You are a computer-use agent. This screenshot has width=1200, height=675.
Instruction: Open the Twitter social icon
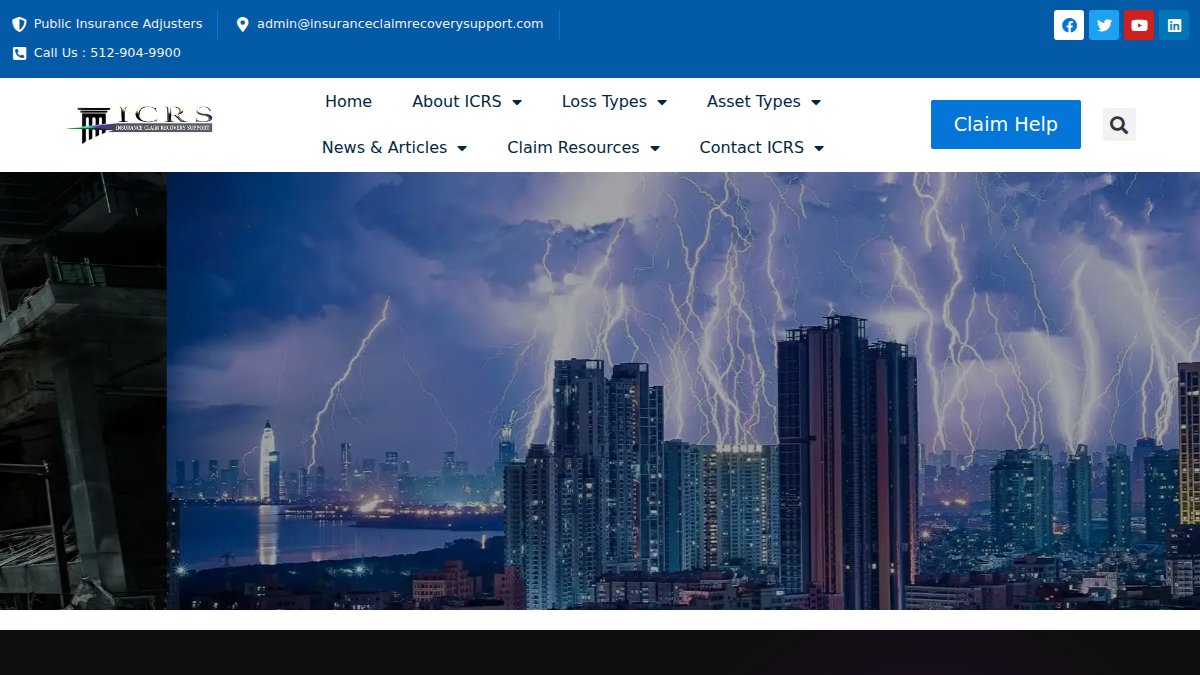click(x=1104, y=25)
